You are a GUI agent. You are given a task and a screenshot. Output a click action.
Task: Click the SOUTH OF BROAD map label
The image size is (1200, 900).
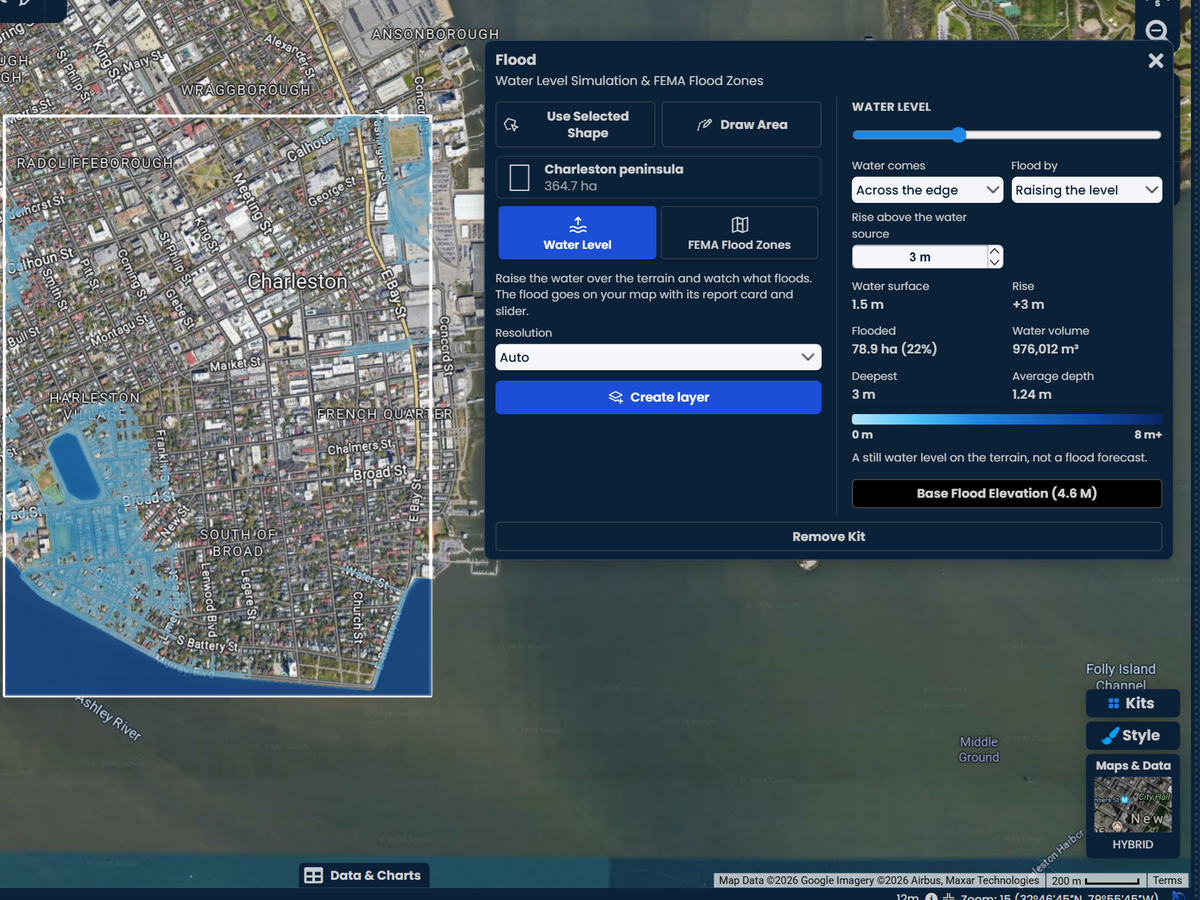click(x=238, y=543)
